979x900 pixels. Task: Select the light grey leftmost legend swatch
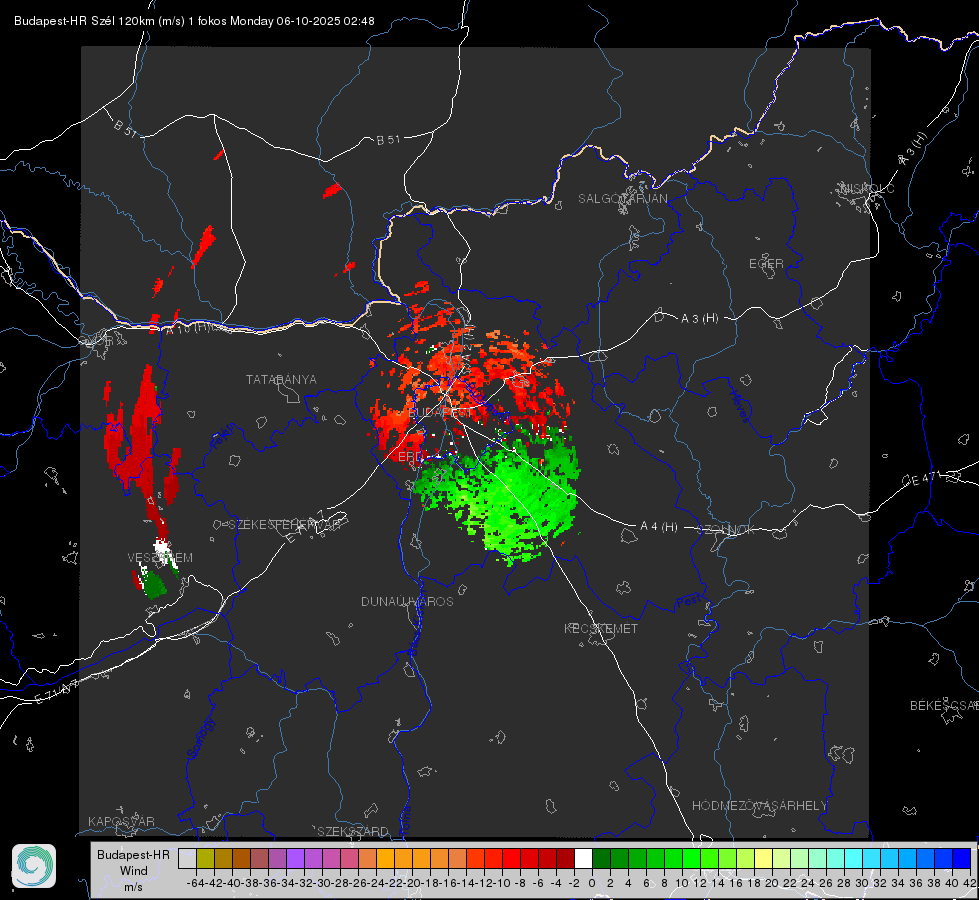[x=187, y=858]
